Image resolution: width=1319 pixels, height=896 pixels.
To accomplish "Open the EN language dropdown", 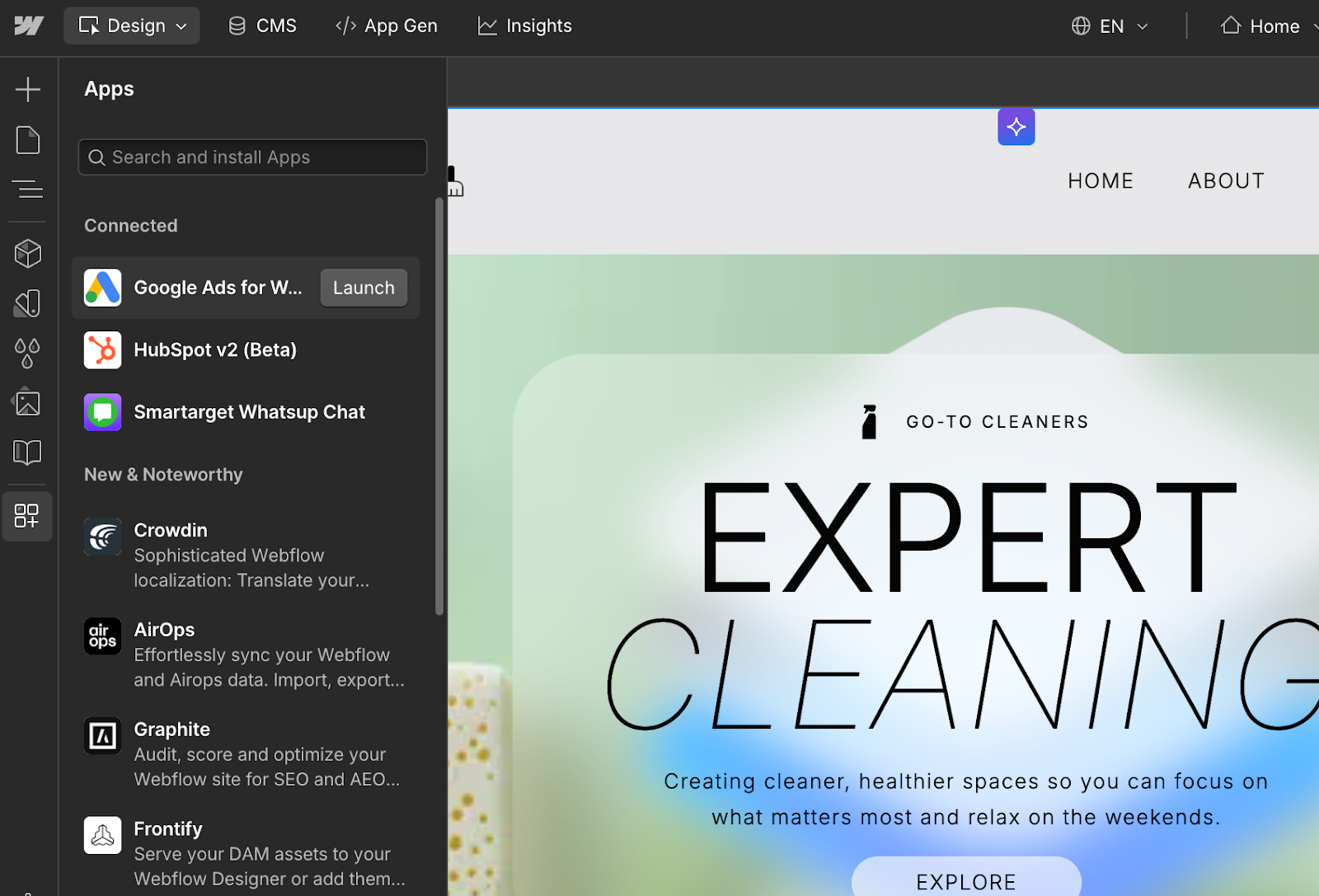I will [1110, 26].
